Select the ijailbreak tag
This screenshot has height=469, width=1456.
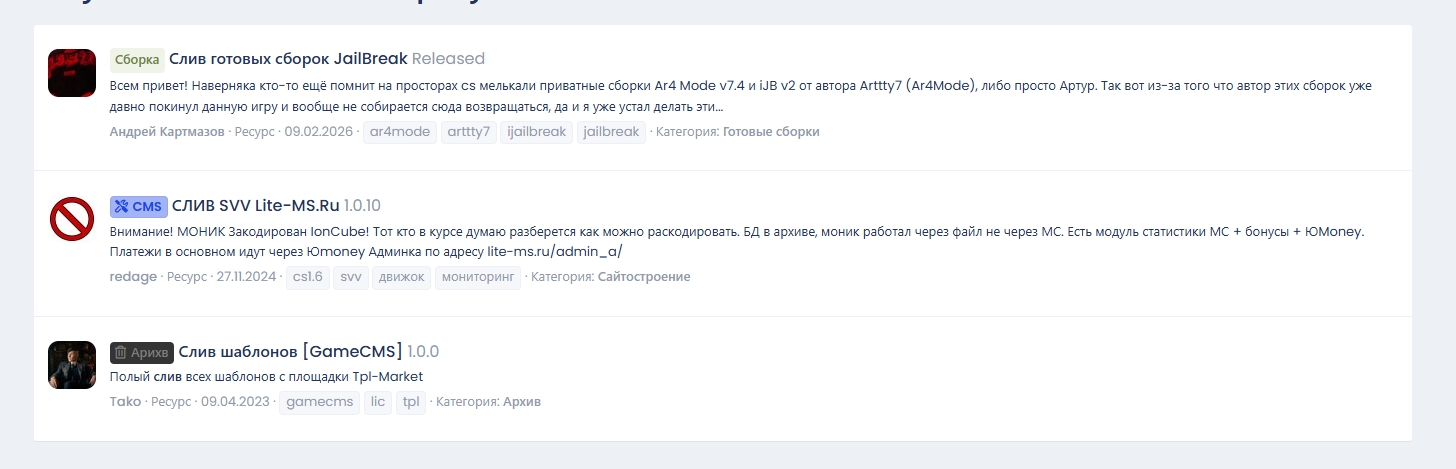(536, 132)
